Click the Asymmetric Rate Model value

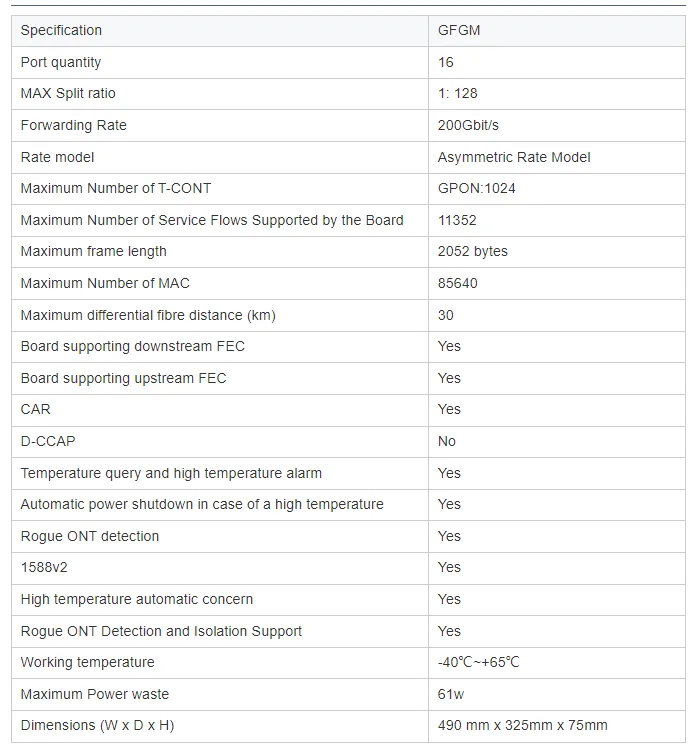click(x=514, y=157)
